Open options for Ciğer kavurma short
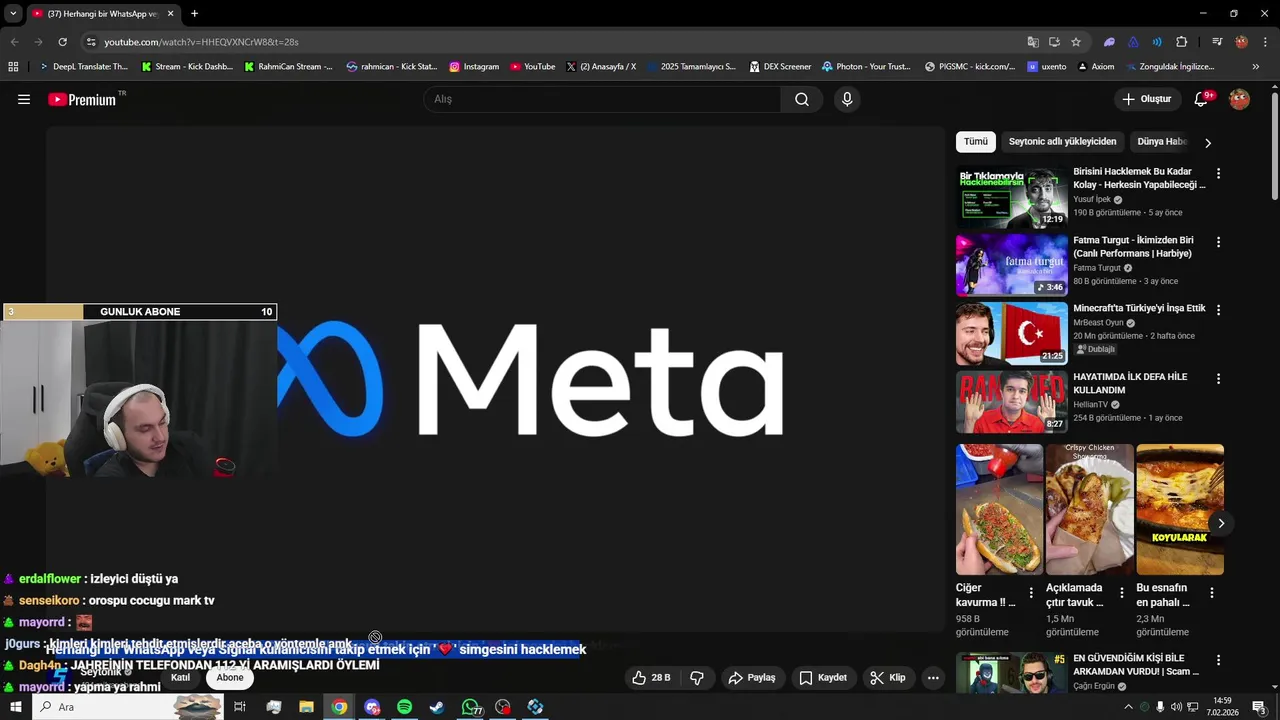The height and width of the screenshot is (720, 1280). (1031, 593)
